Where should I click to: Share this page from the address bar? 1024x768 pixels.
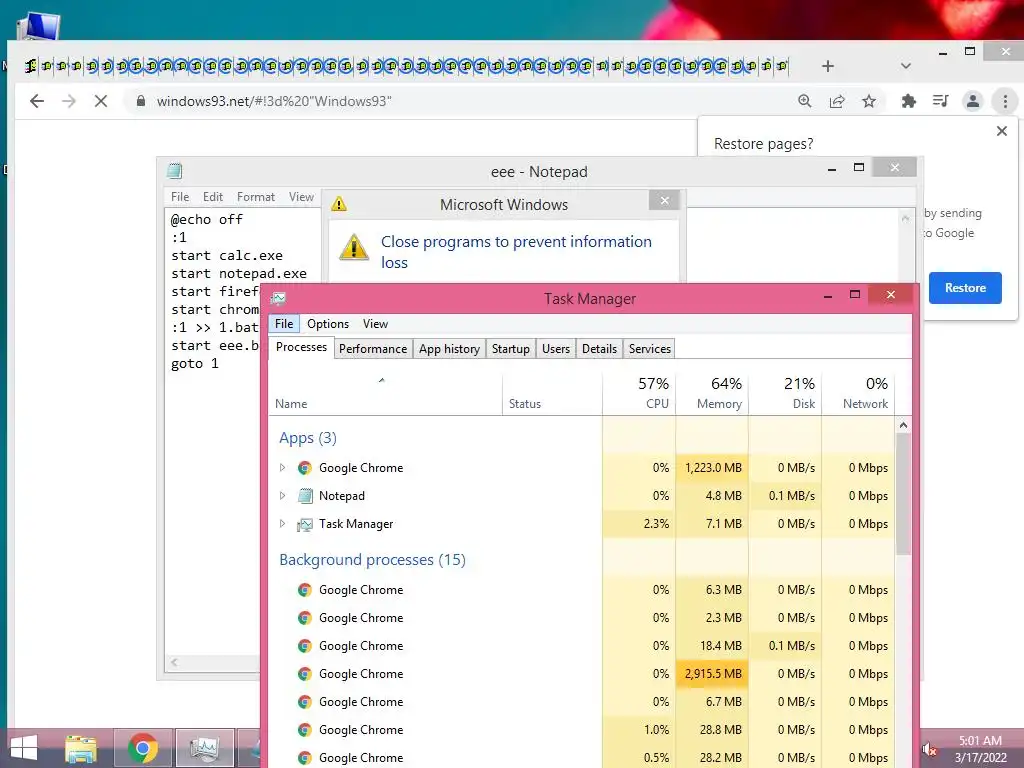coord(837,101)
